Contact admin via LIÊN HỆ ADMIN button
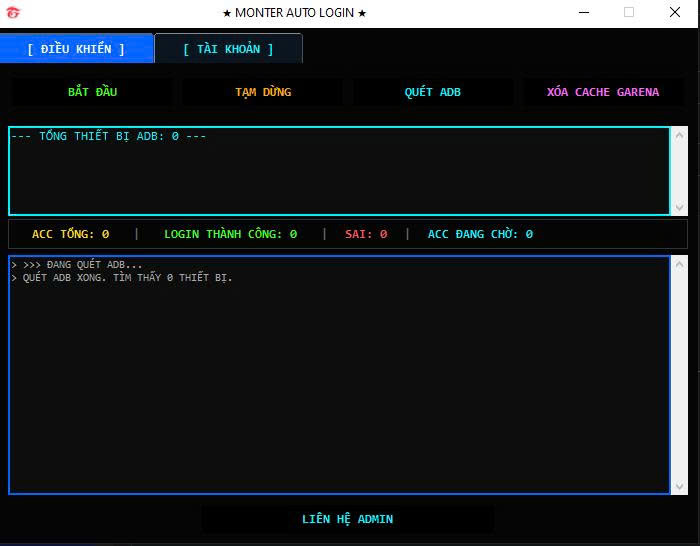The image size is (700, 546). 347,519
